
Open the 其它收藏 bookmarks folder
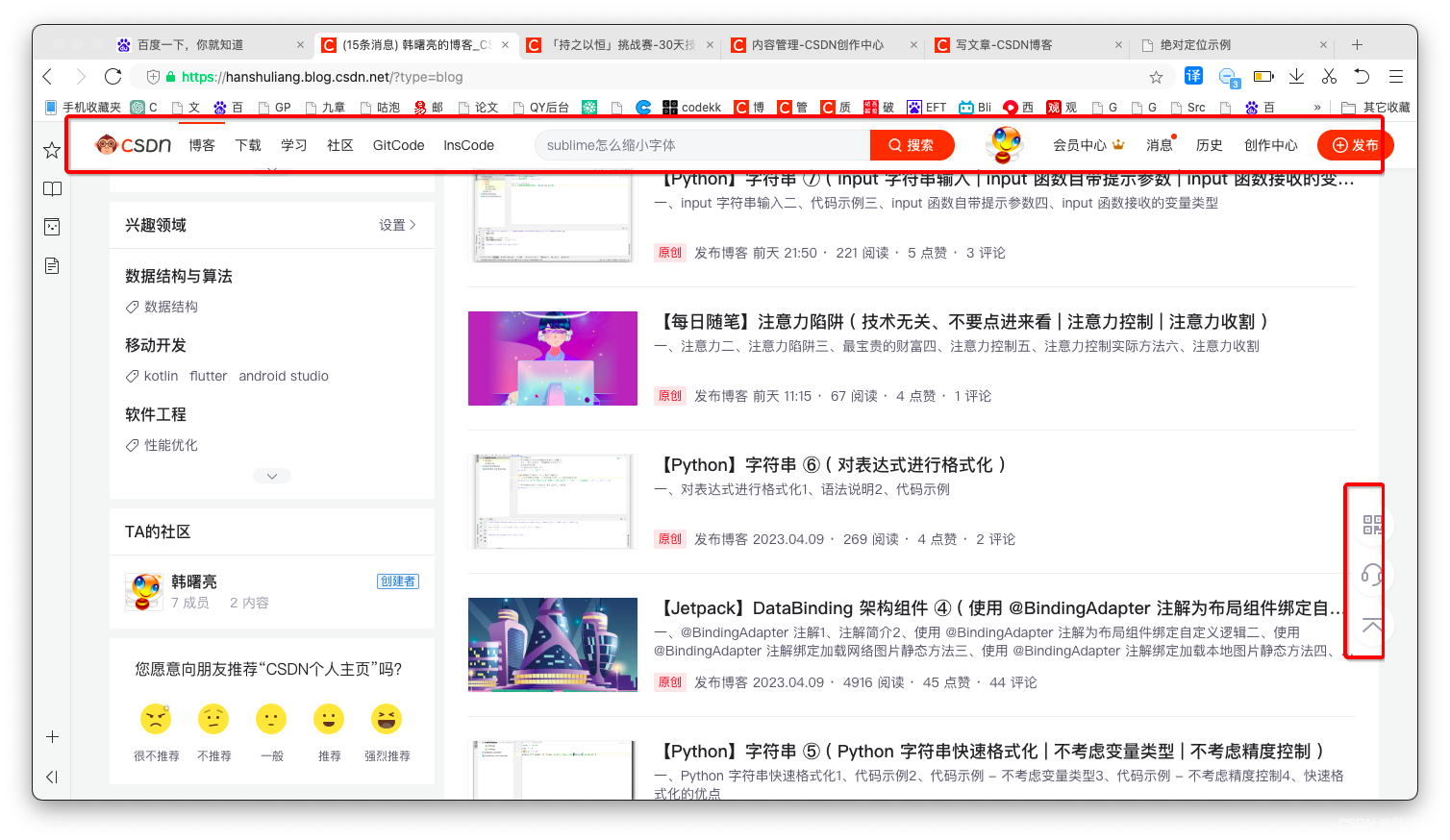(x=1376, y=108)
